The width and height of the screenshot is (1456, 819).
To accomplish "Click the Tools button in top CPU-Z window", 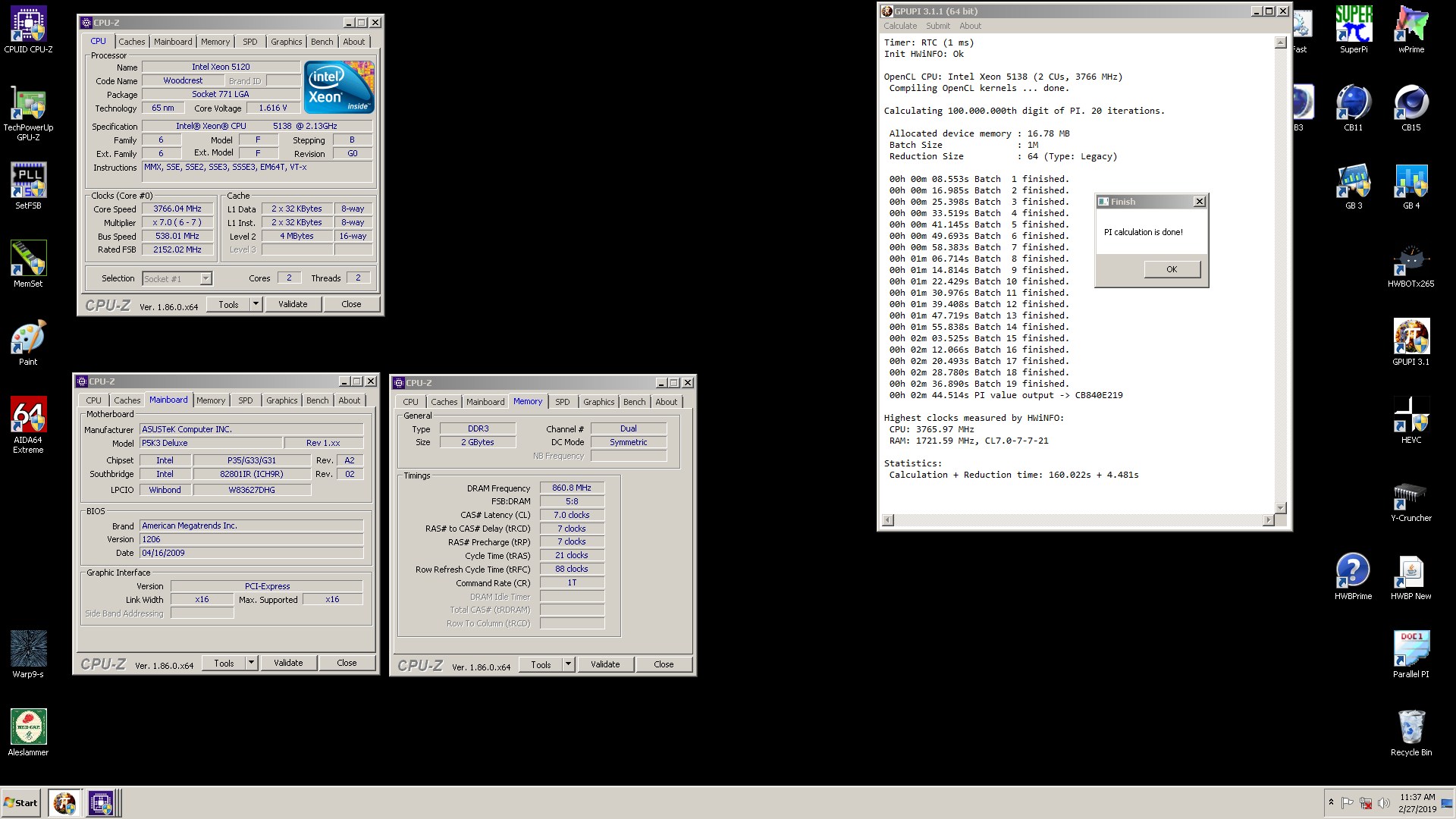I will (228, 304).
